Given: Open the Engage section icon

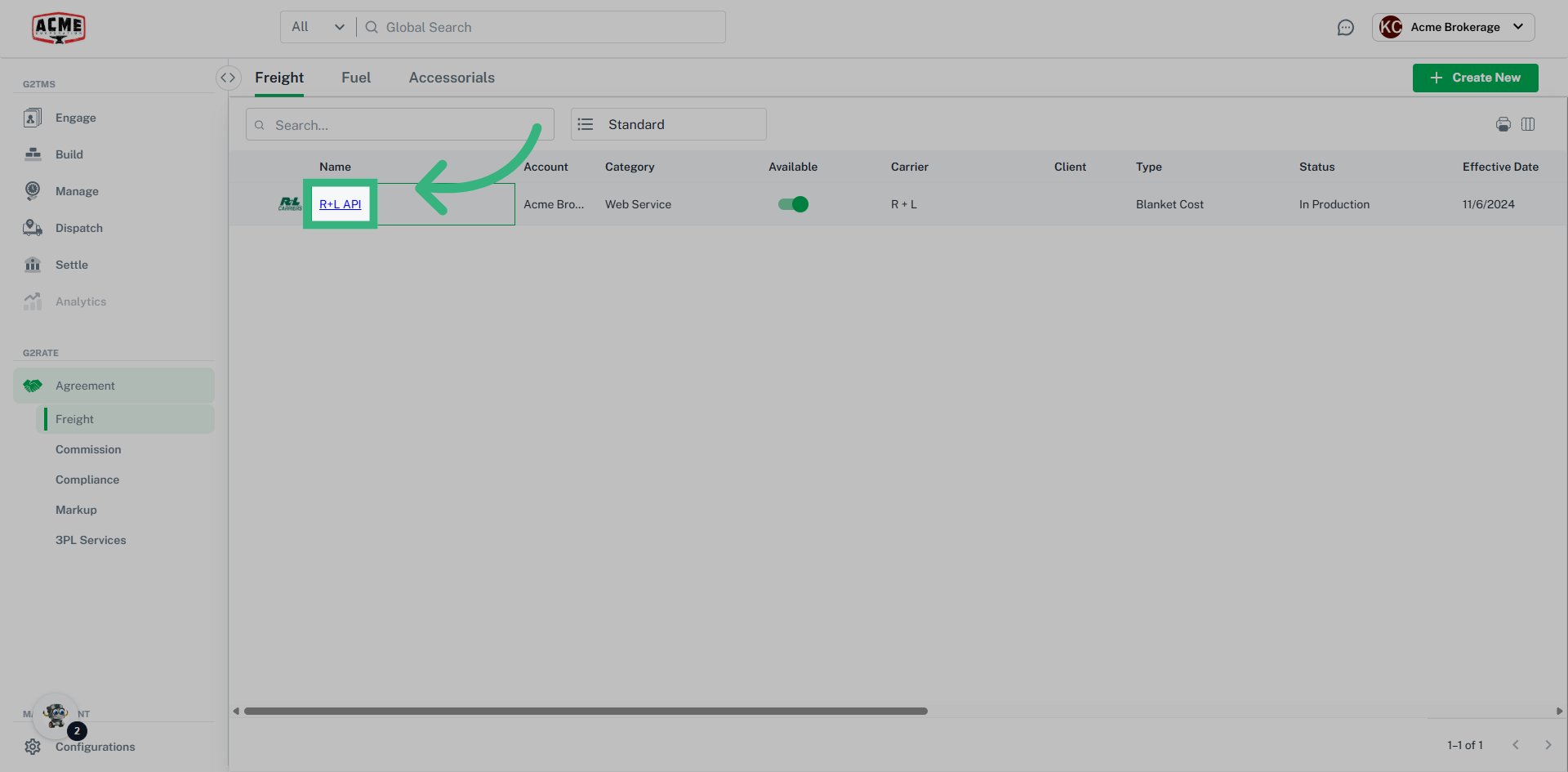Looking at the screenshot, I should point(33,117).
